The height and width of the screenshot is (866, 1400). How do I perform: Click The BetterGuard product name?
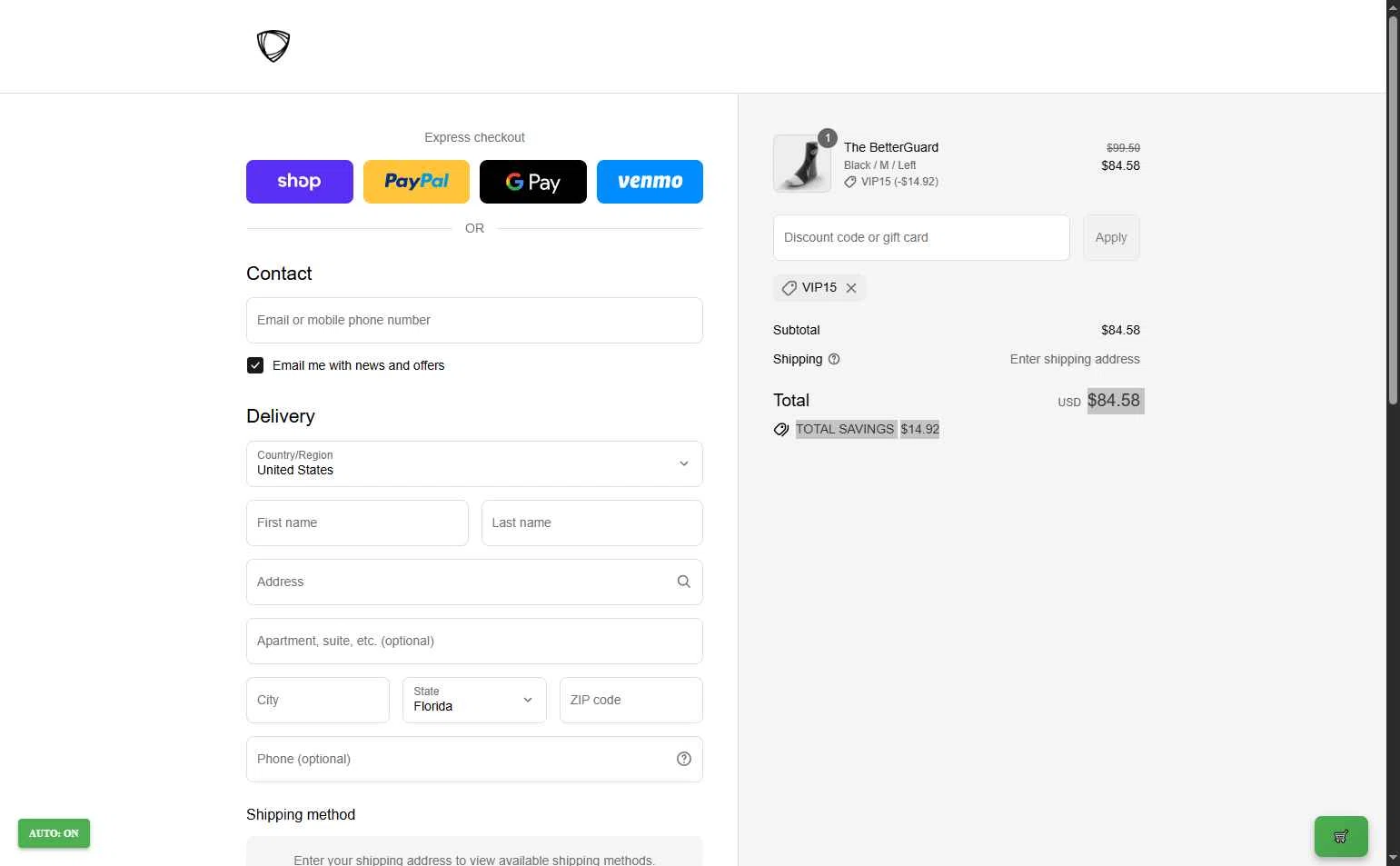tap(891, 147)
